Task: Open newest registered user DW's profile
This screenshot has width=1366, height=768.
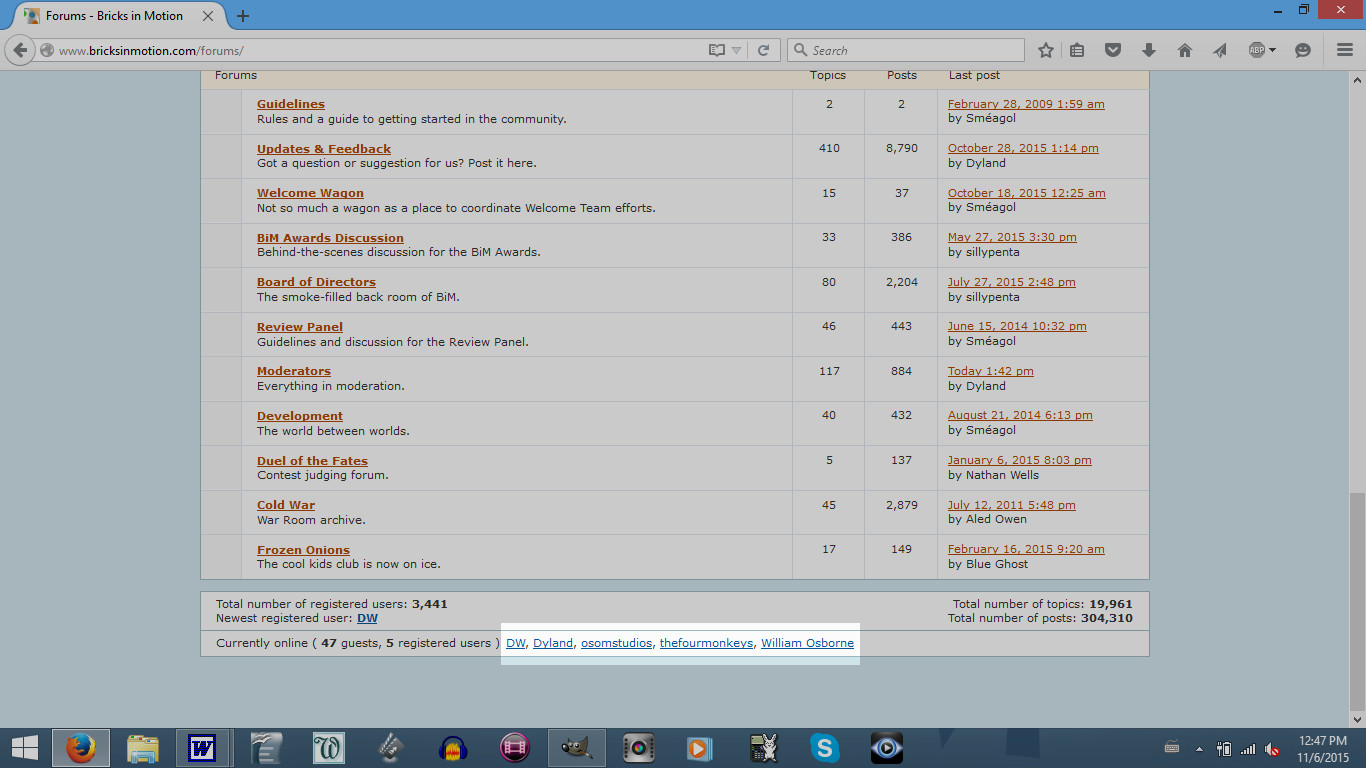Action: [x=367, y=618]
